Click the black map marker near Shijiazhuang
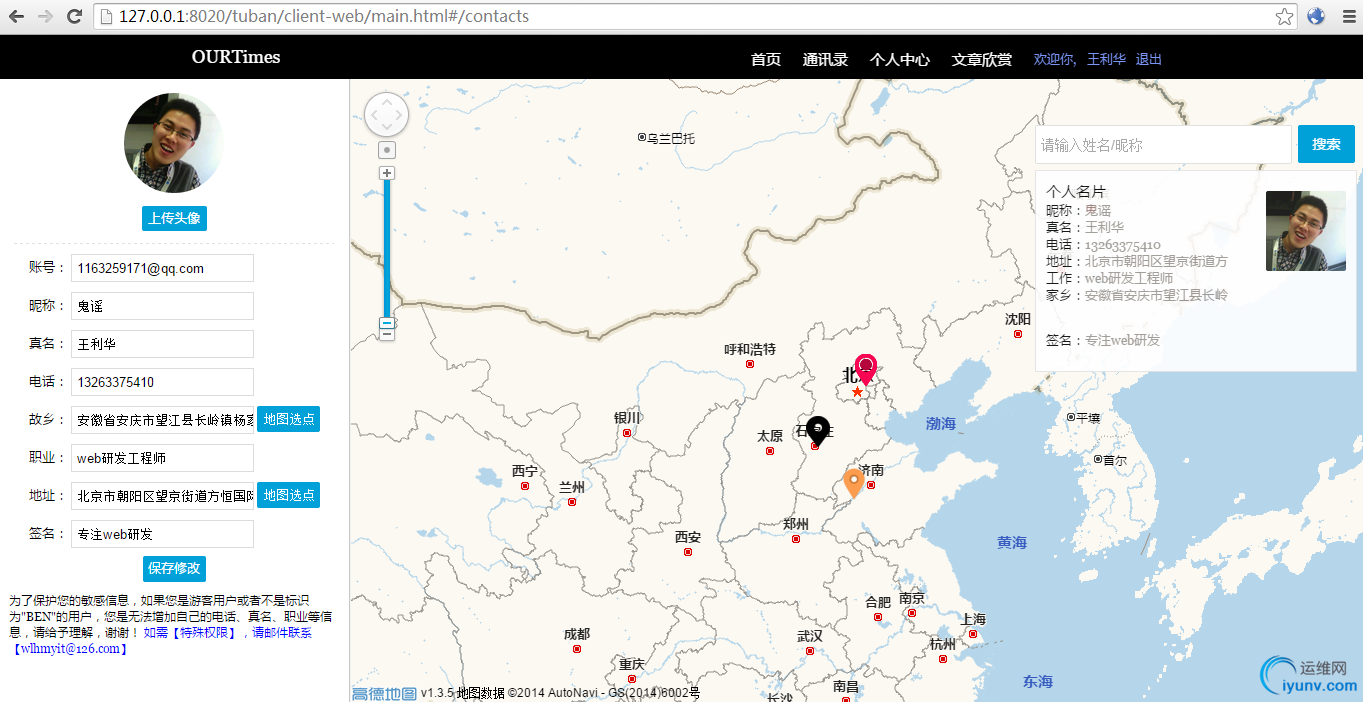The image size is (1363, 702). 818,431
